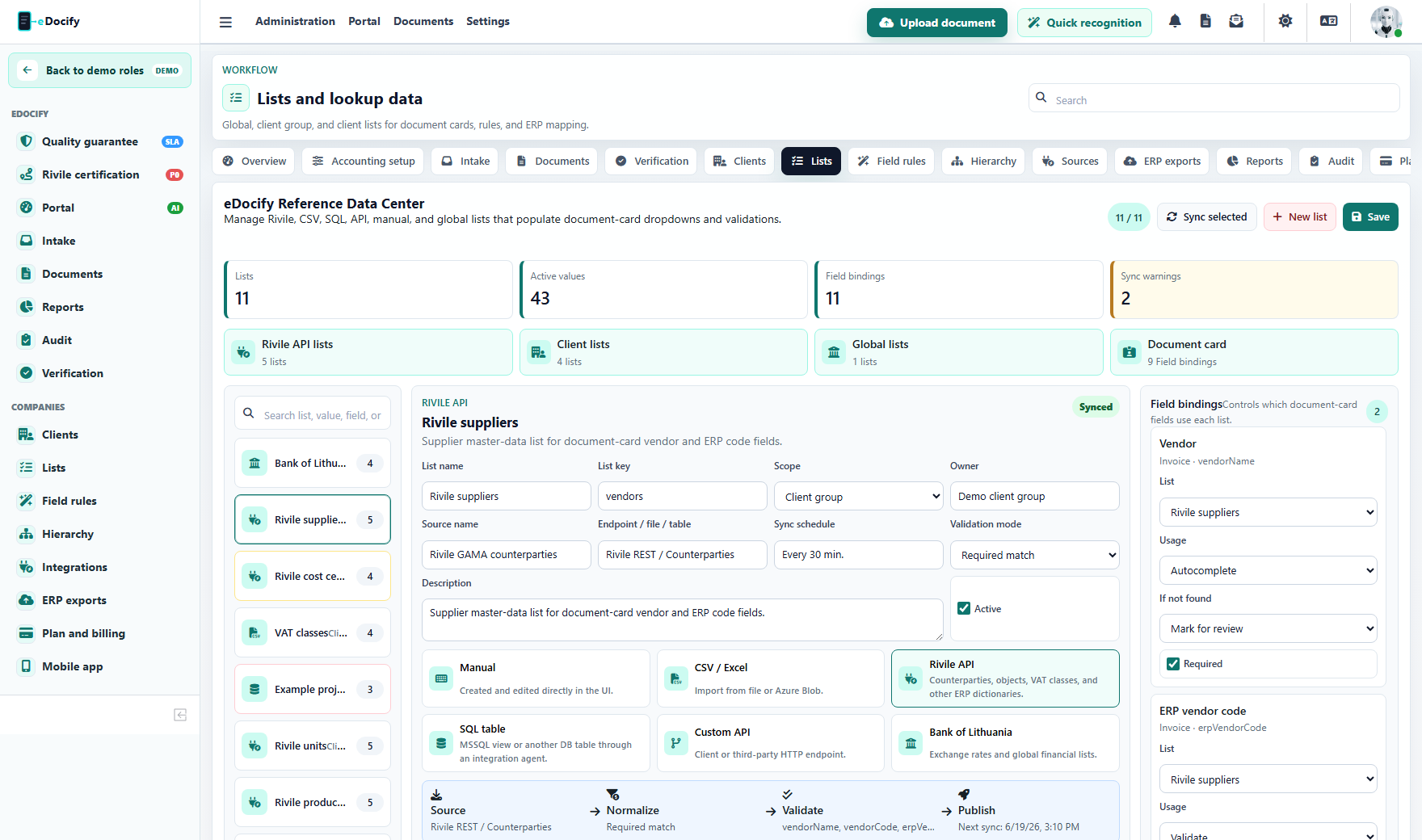1422x840 pixels.
Task: Select Rivile cost centers list item
Action: point(313,576)
